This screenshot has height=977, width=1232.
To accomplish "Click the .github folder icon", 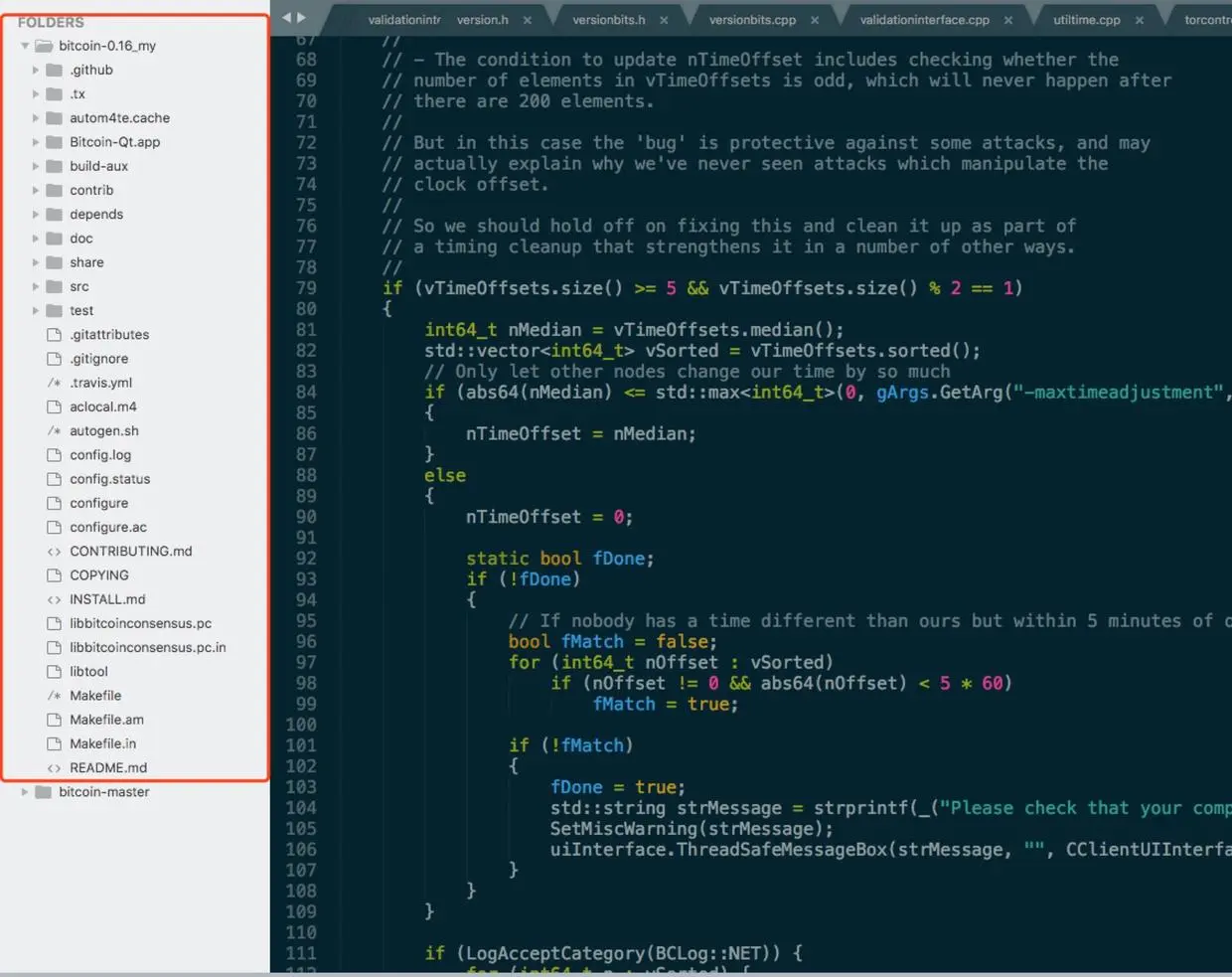I will [54, 70].
